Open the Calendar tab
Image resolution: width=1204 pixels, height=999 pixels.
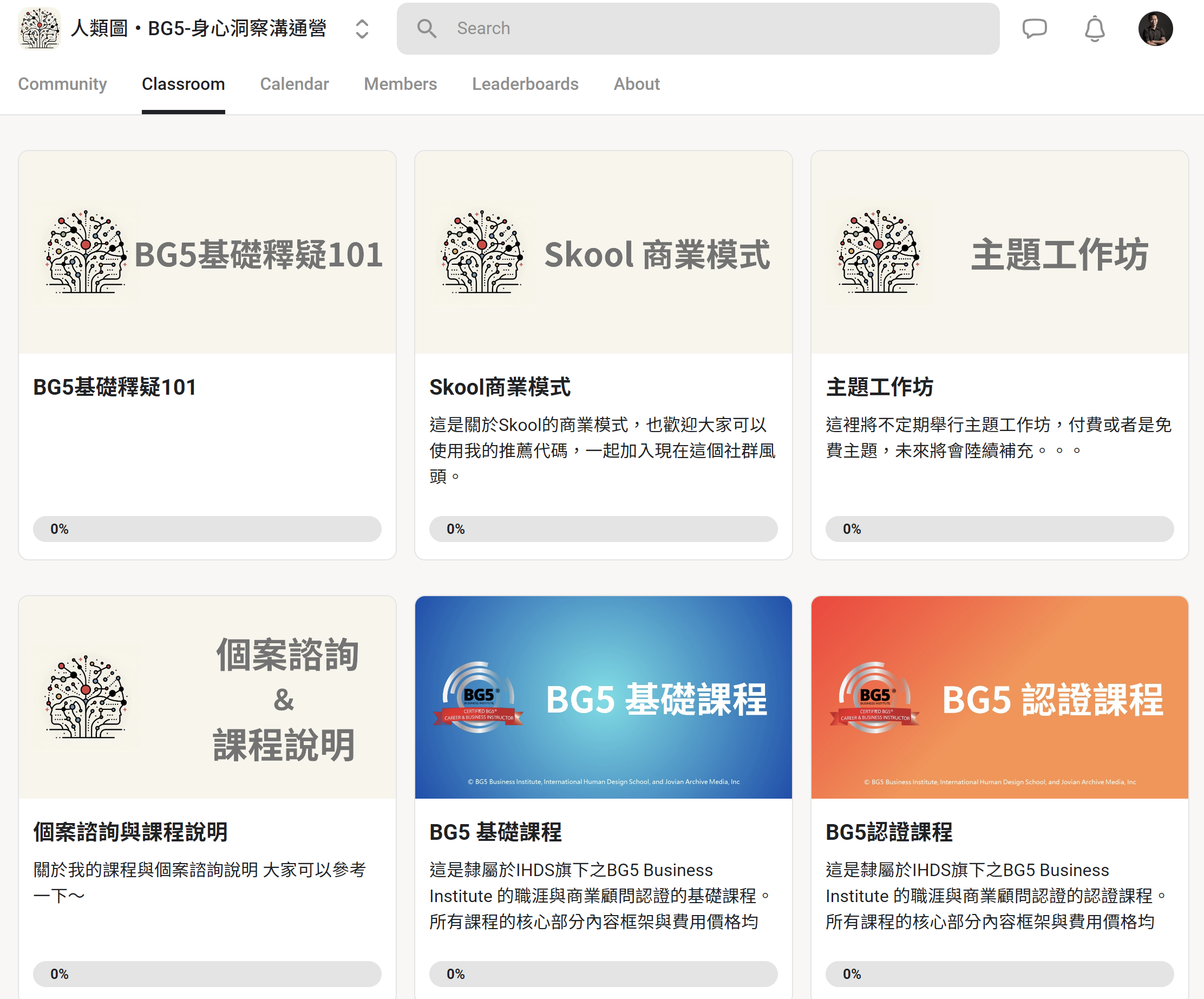pyautogui.click(x=294, y=84)
